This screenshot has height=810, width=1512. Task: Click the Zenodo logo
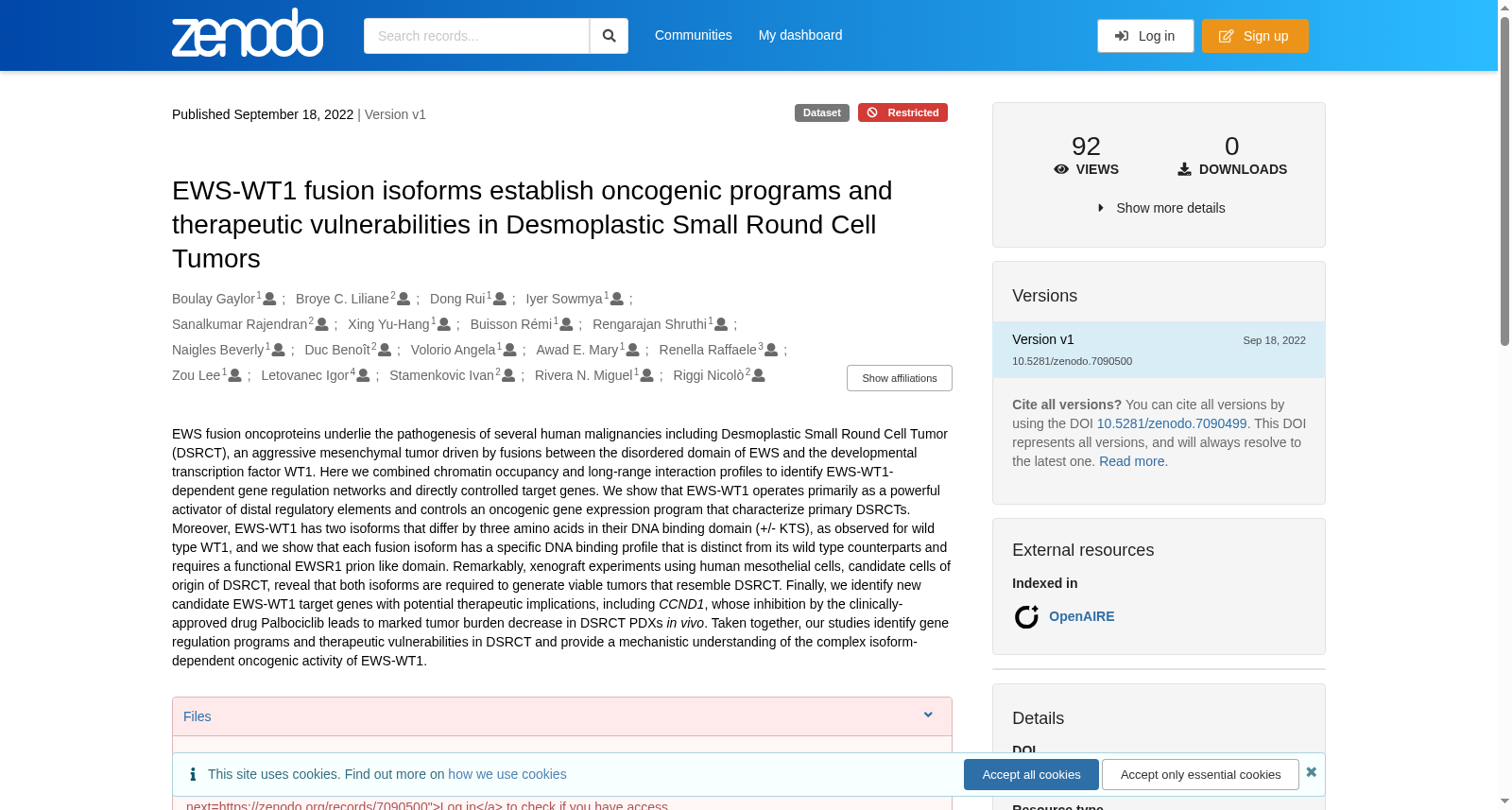248,33
